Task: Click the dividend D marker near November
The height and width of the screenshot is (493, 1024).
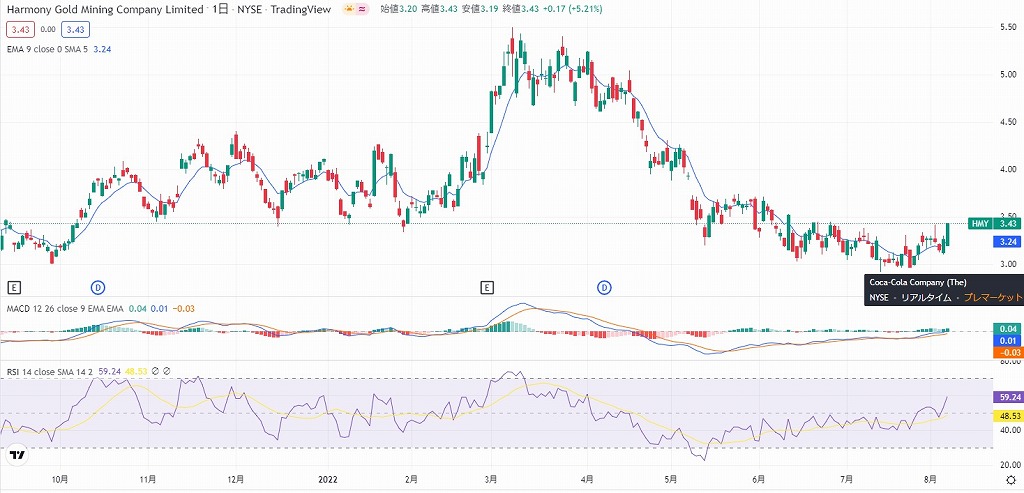Action: (x=98, y=288)
